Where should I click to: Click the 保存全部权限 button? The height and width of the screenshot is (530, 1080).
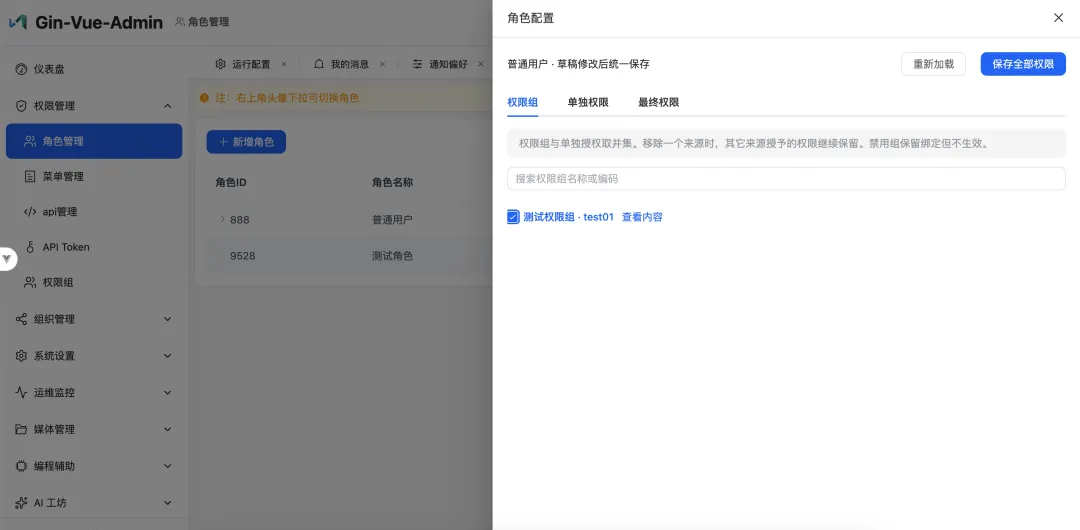pyautogui.click(x=1023, y=64)
